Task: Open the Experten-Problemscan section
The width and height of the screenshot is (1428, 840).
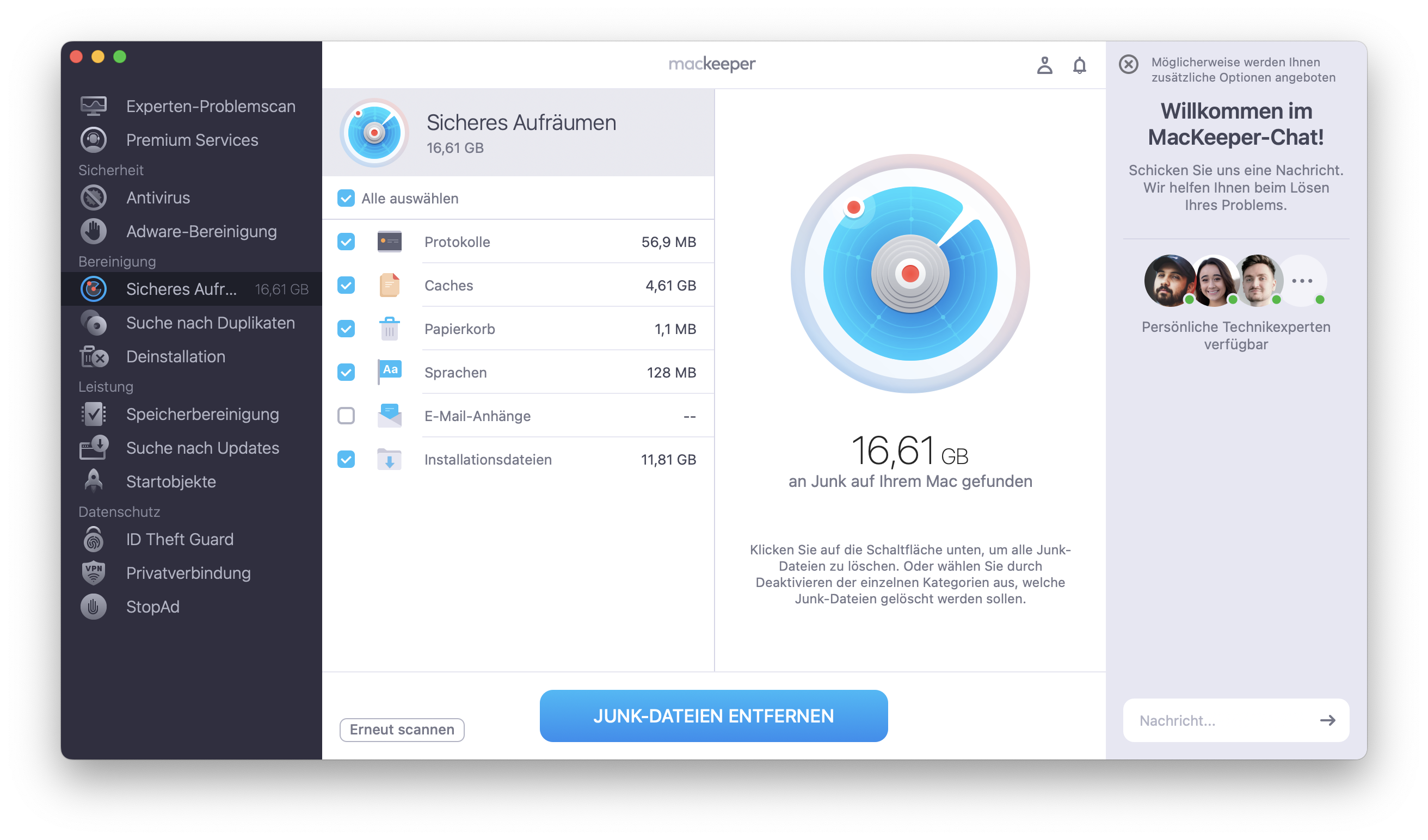Action: 210,106
